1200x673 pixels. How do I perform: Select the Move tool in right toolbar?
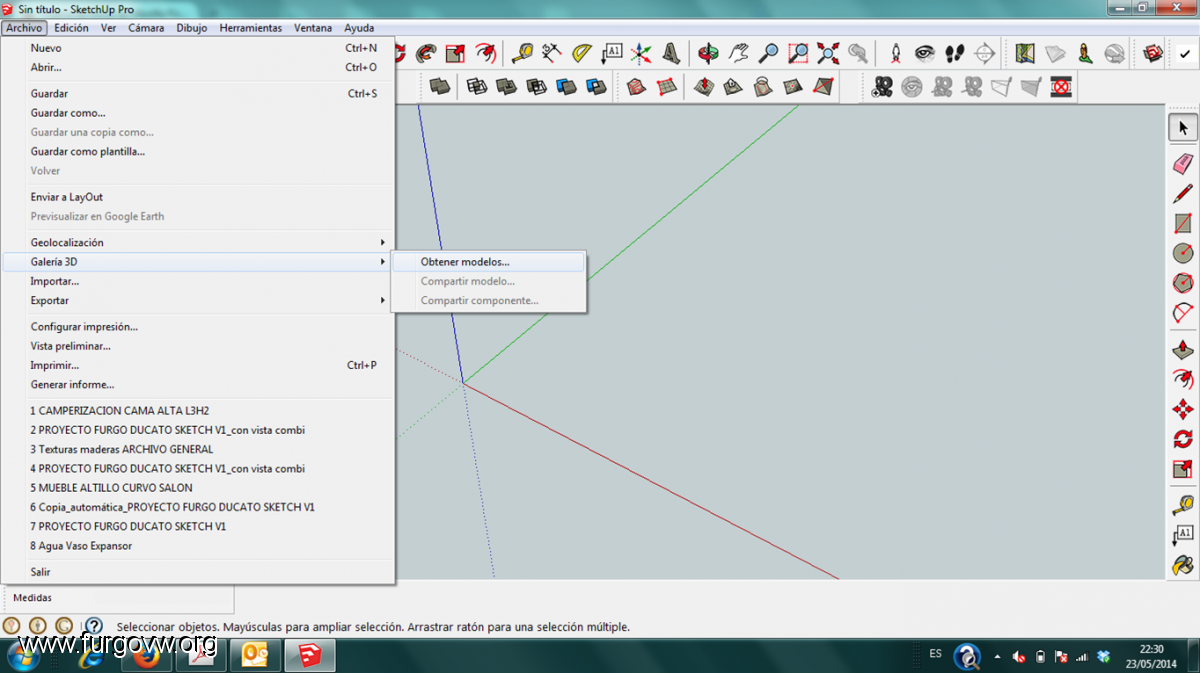pos(1183,409)
